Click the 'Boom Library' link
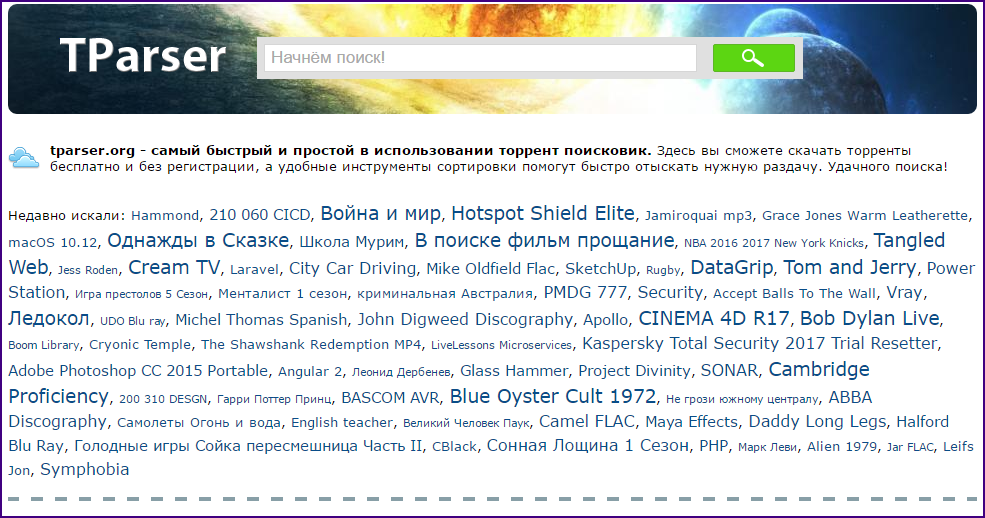The height and width of the screenshot is (518, 985). coord(43,345)
